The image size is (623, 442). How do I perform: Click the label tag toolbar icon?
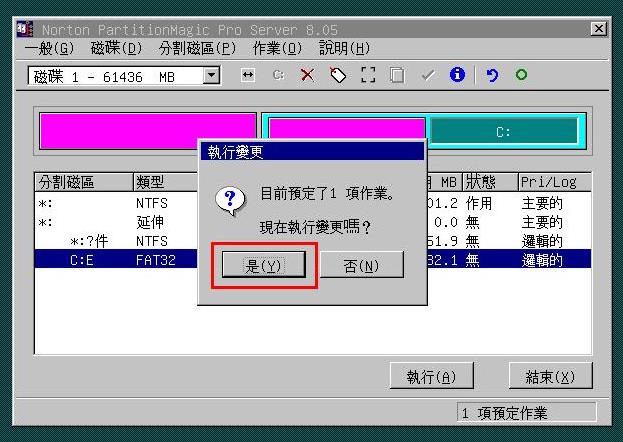point(338,75)
